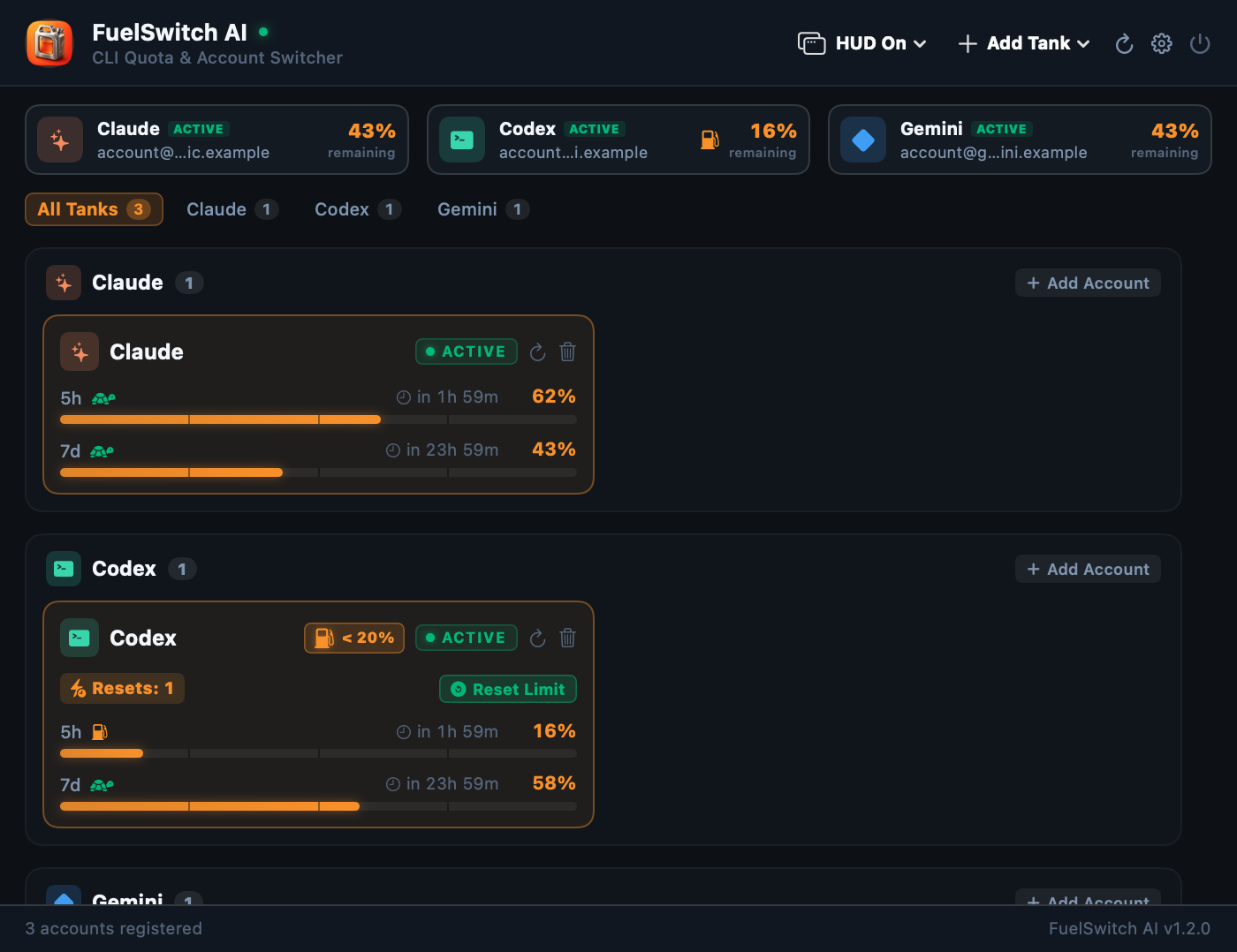Click the 16% value on Codex 5h row

point(554,731)
